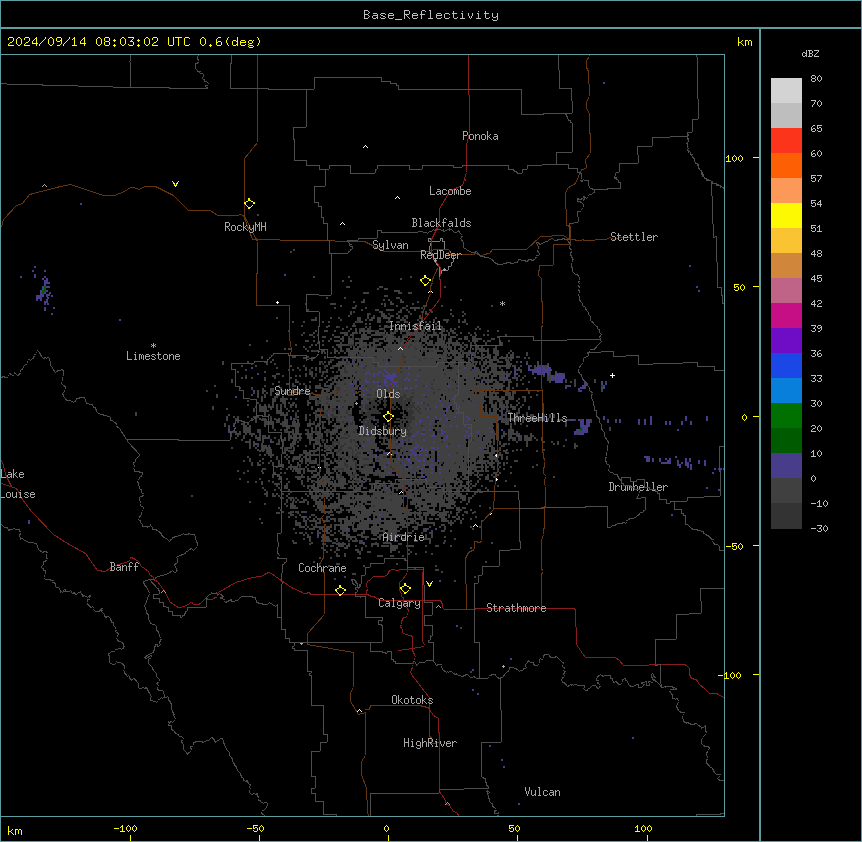This screenshot has width=862, height=842.
Task: Click the purple echo cluster west of Limestone
Action: point(44,291)
